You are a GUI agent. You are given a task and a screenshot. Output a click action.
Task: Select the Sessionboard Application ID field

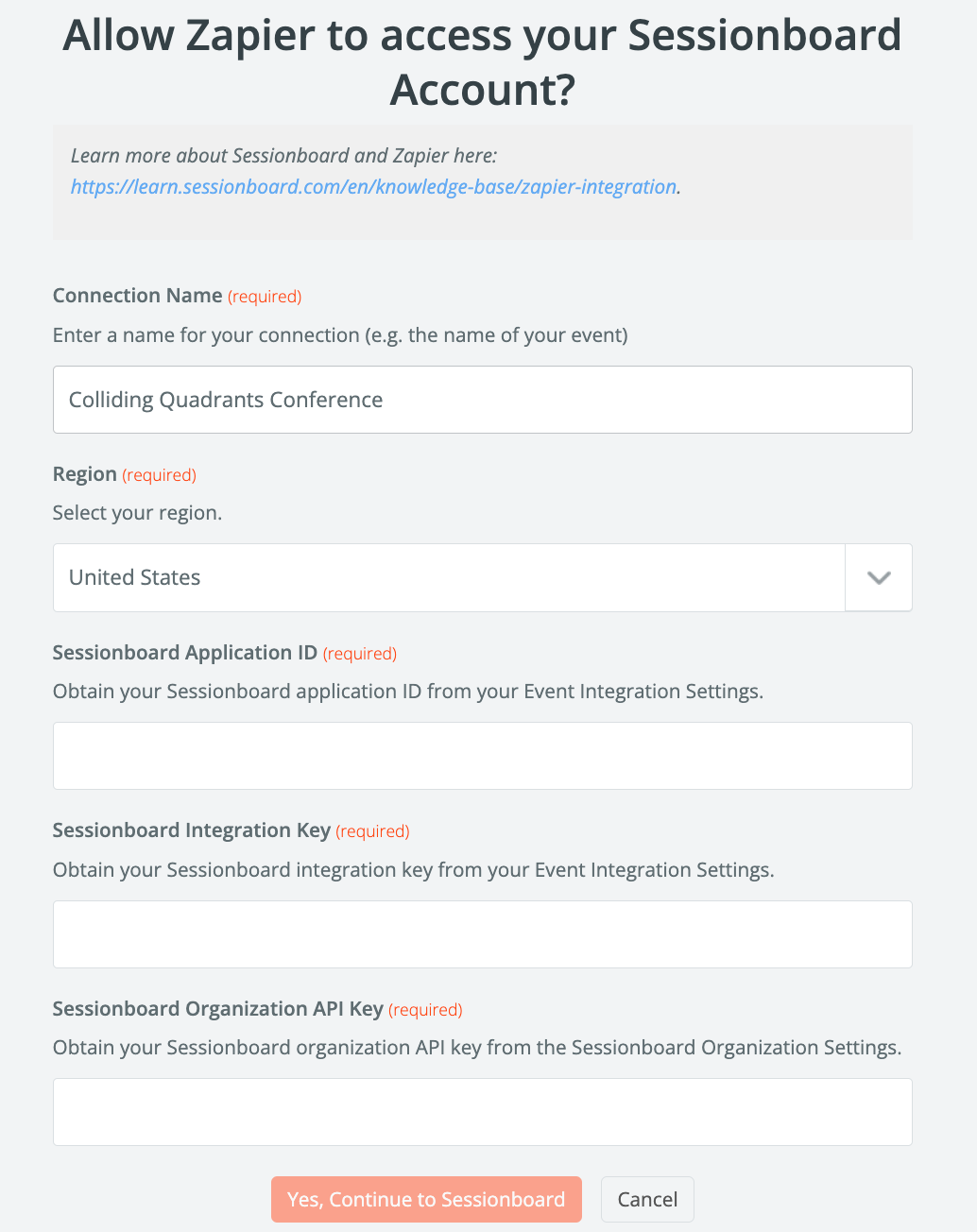[x=483, y=756]
